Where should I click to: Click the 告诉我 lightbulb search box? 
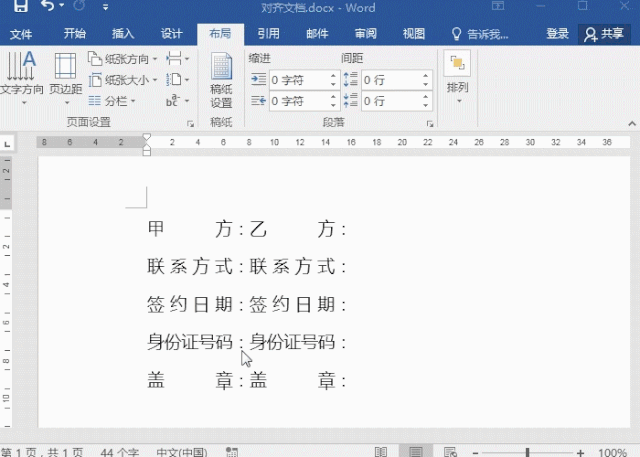tap(480, 34)
